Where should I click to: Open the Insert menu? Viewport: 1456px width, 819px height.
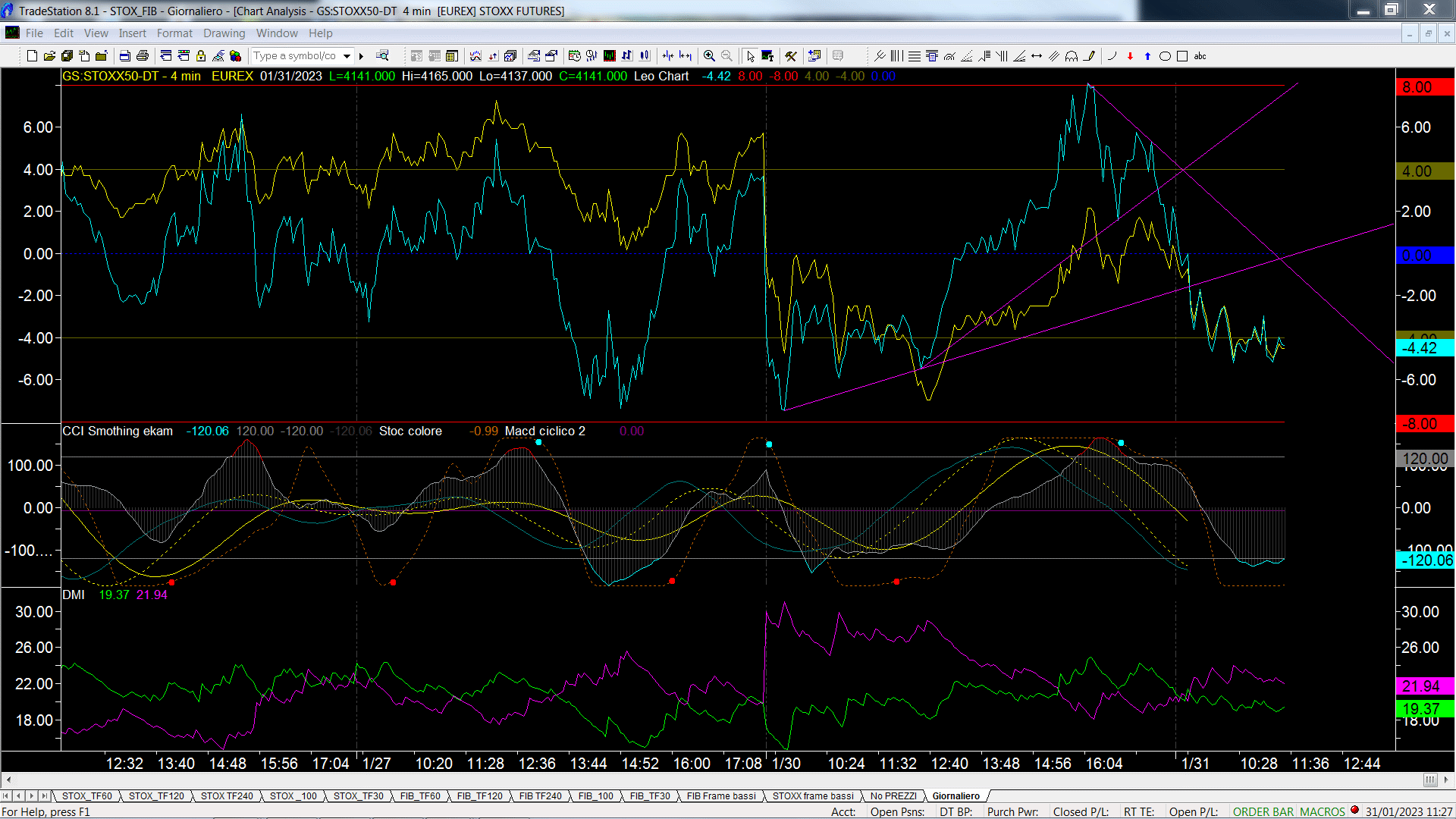[x=132, y=33]
